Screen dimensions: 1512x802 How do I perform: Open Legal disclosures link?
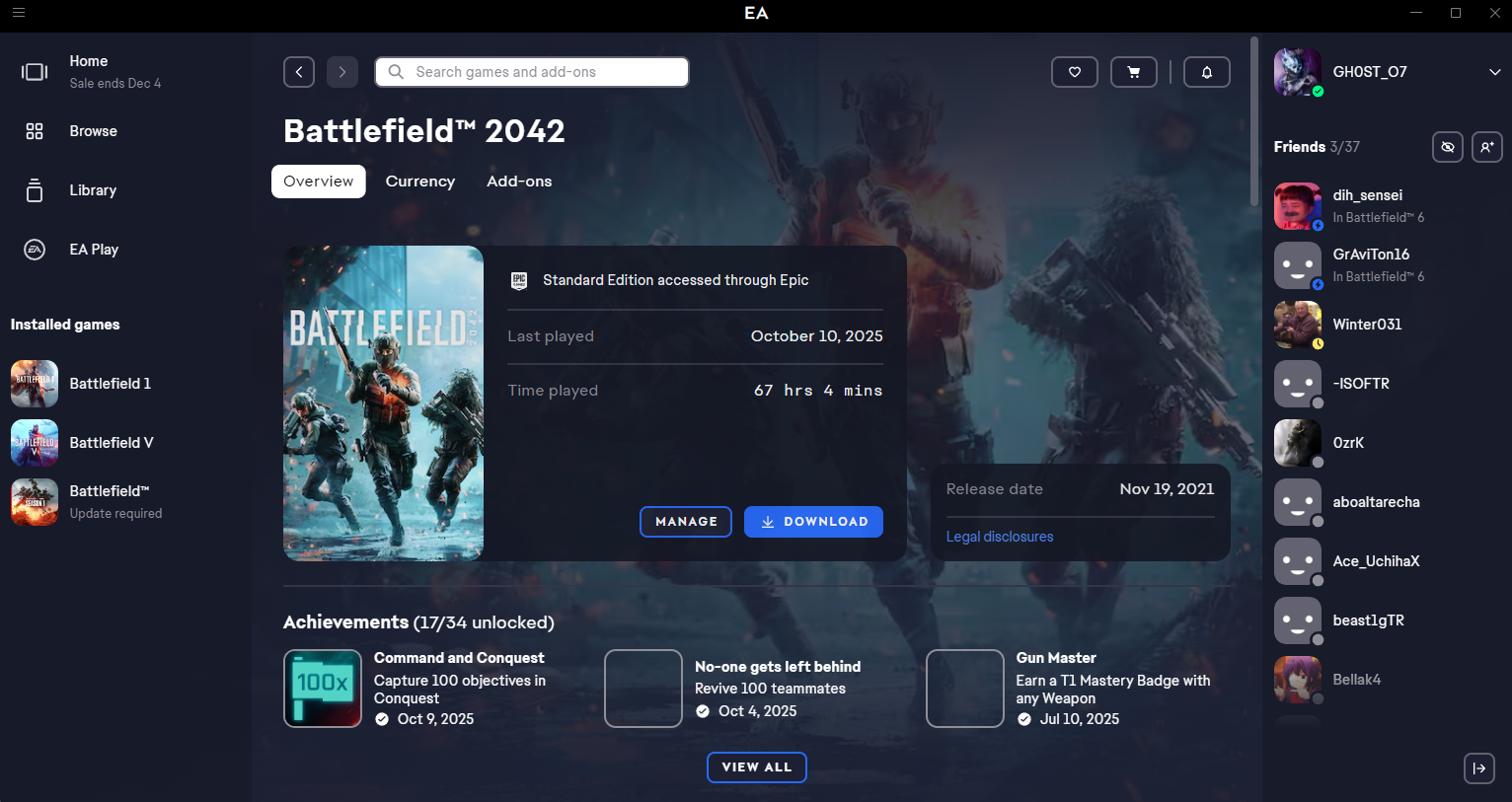tap(1000, 537)
